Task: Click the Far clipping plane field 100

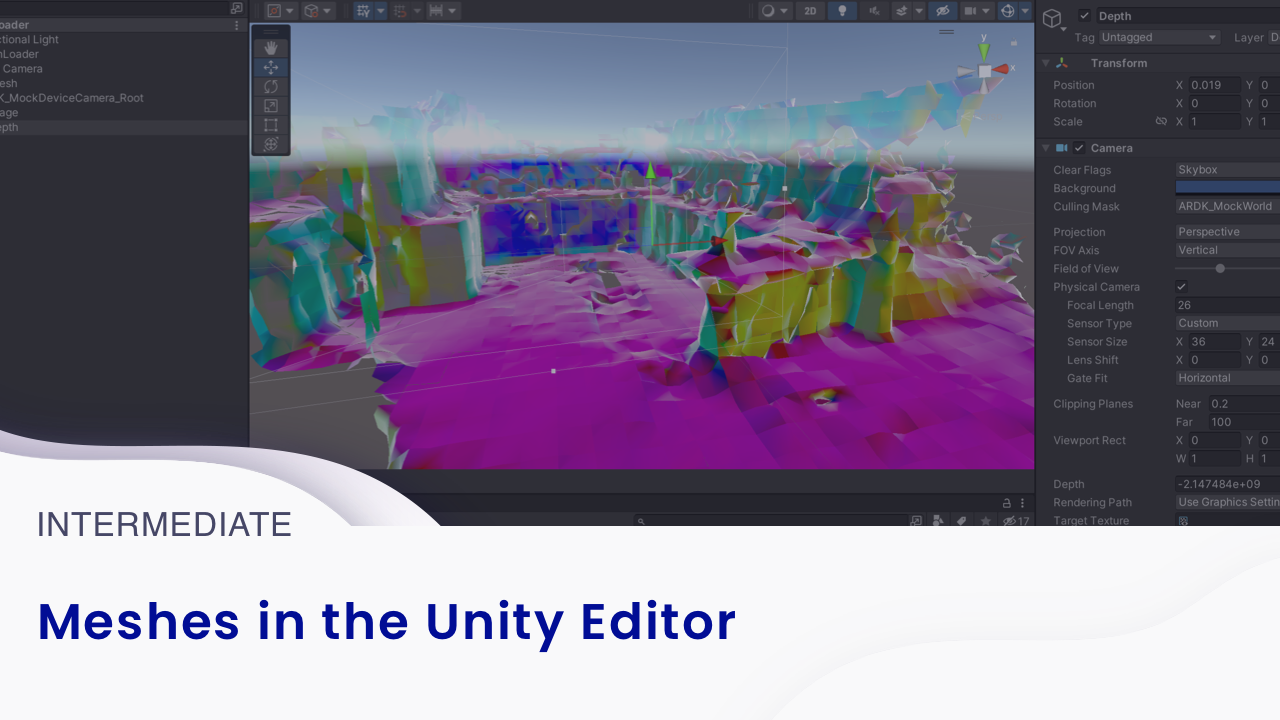Action: [1243, 422]
